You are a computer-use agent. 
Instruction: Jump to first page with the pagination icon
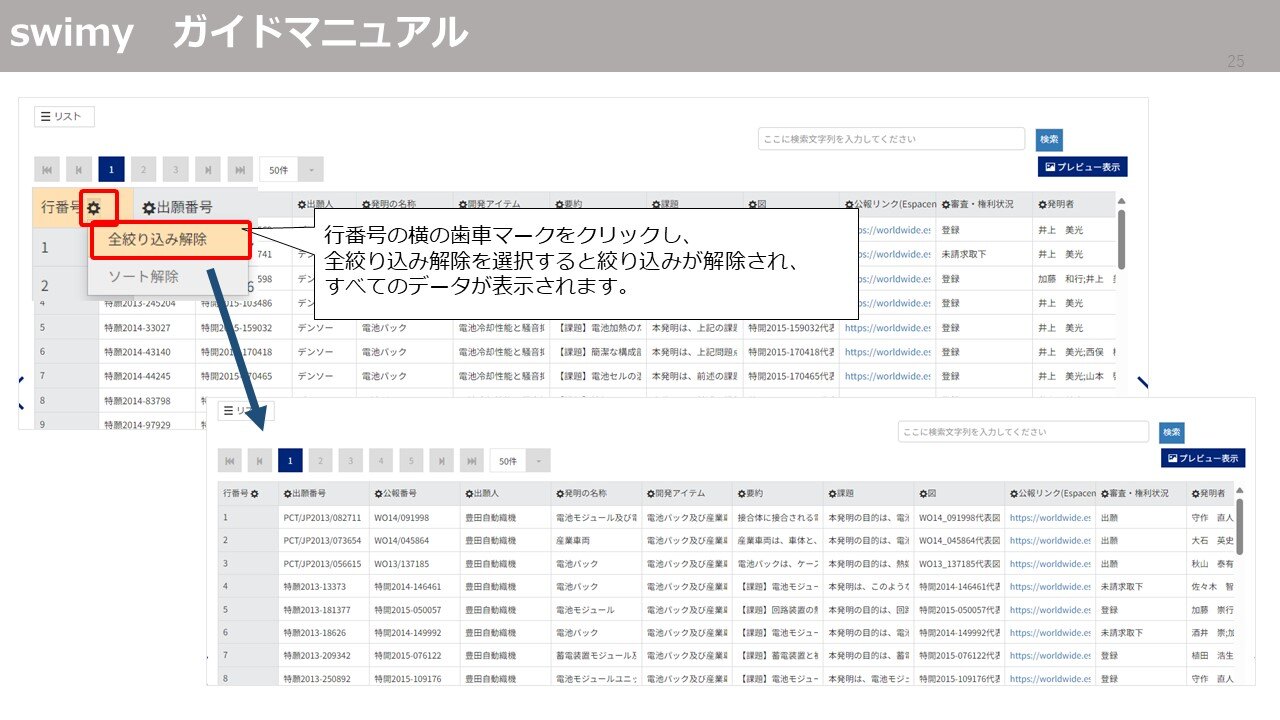pyautogui.click(x=47, y=169)
